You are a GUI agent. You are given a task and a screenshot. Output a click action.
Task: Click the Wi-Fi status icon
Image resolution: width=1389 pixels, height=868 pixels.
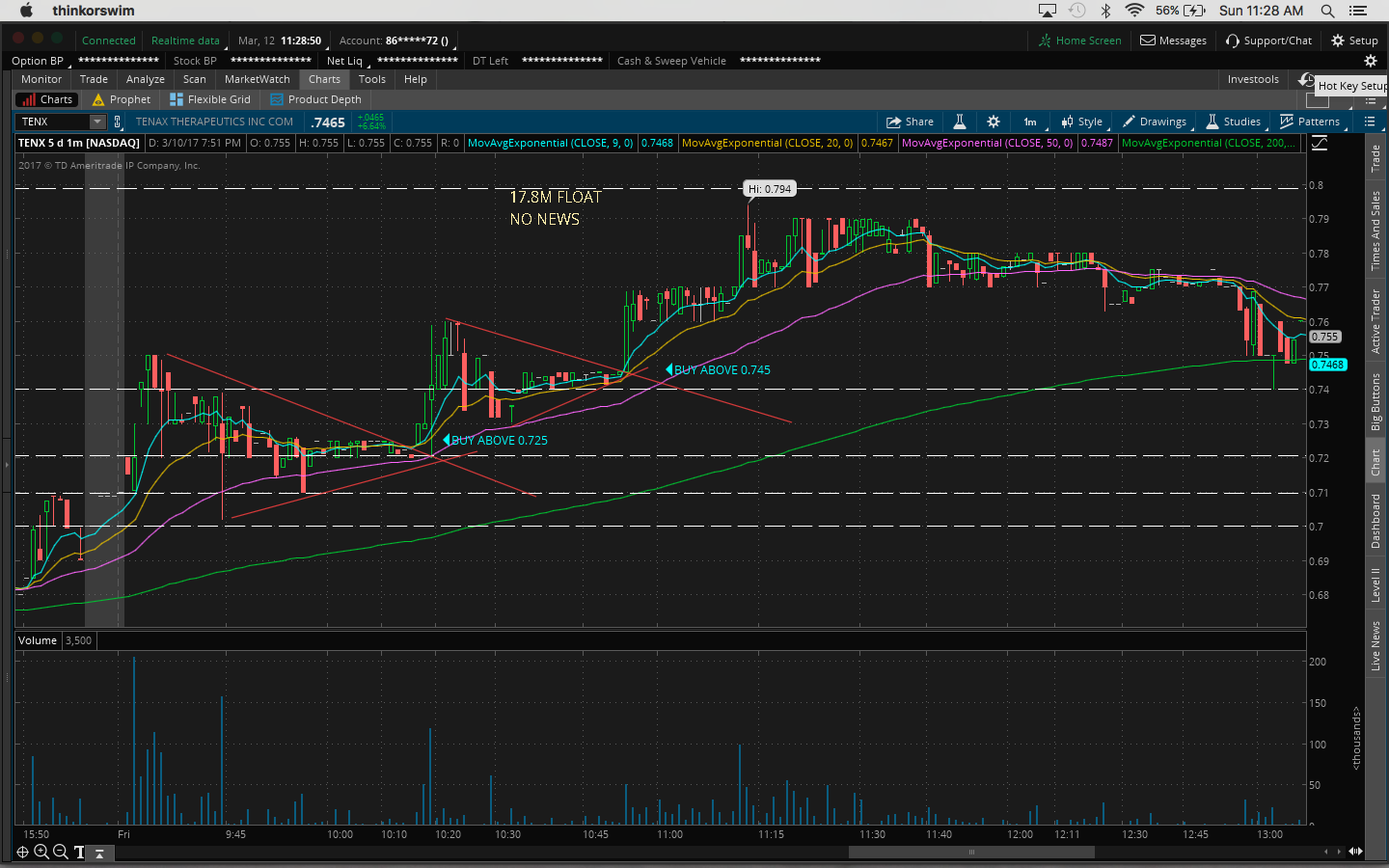[x=1134, y=11]
